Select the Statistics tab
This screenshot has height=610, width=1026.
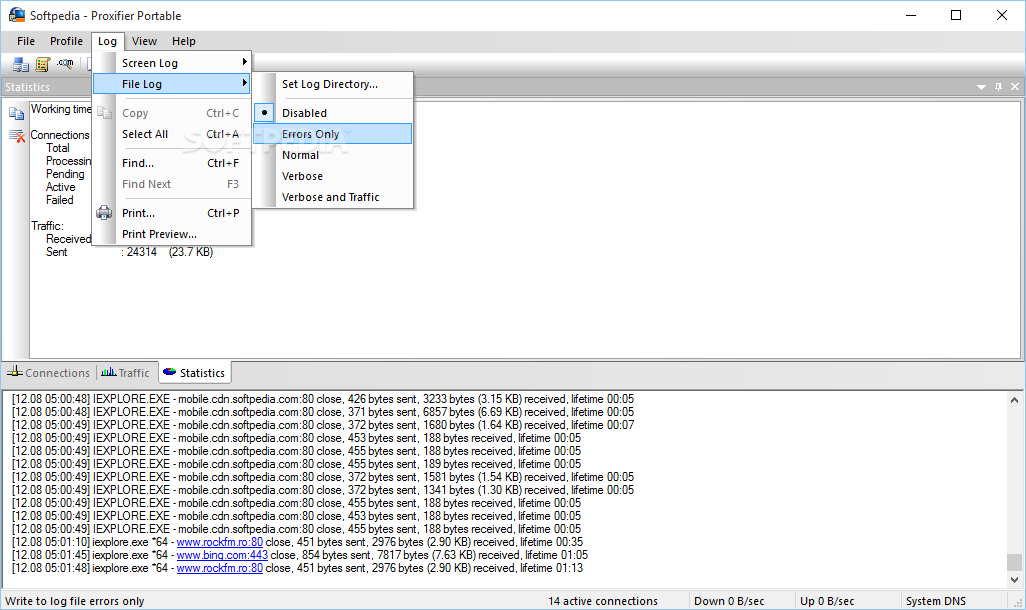194,372
